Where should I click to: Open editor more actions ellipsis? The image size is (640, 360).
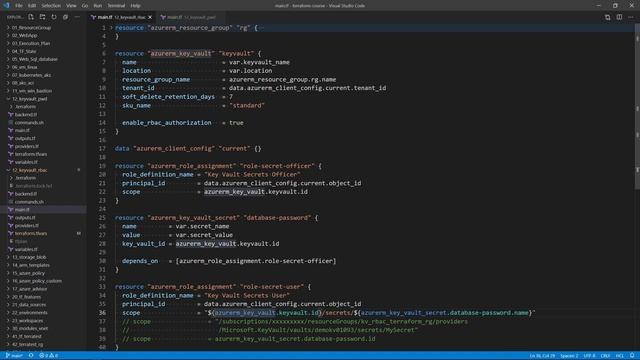631,17
